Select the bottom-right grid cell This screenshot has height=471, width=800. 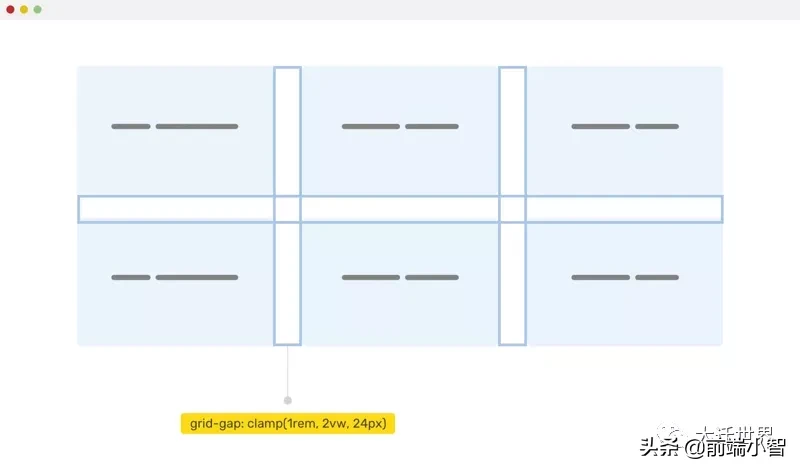(624, 284)
